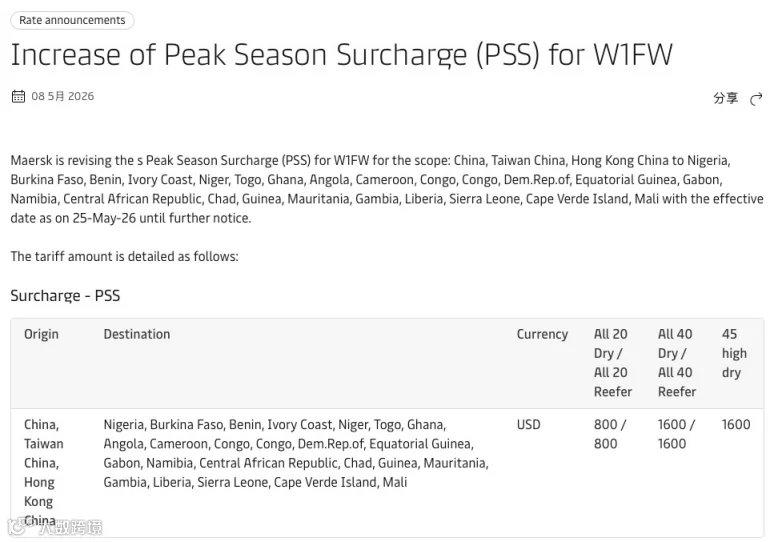
Task: Click the calendar icon beside the date
Action: [18, 96]
